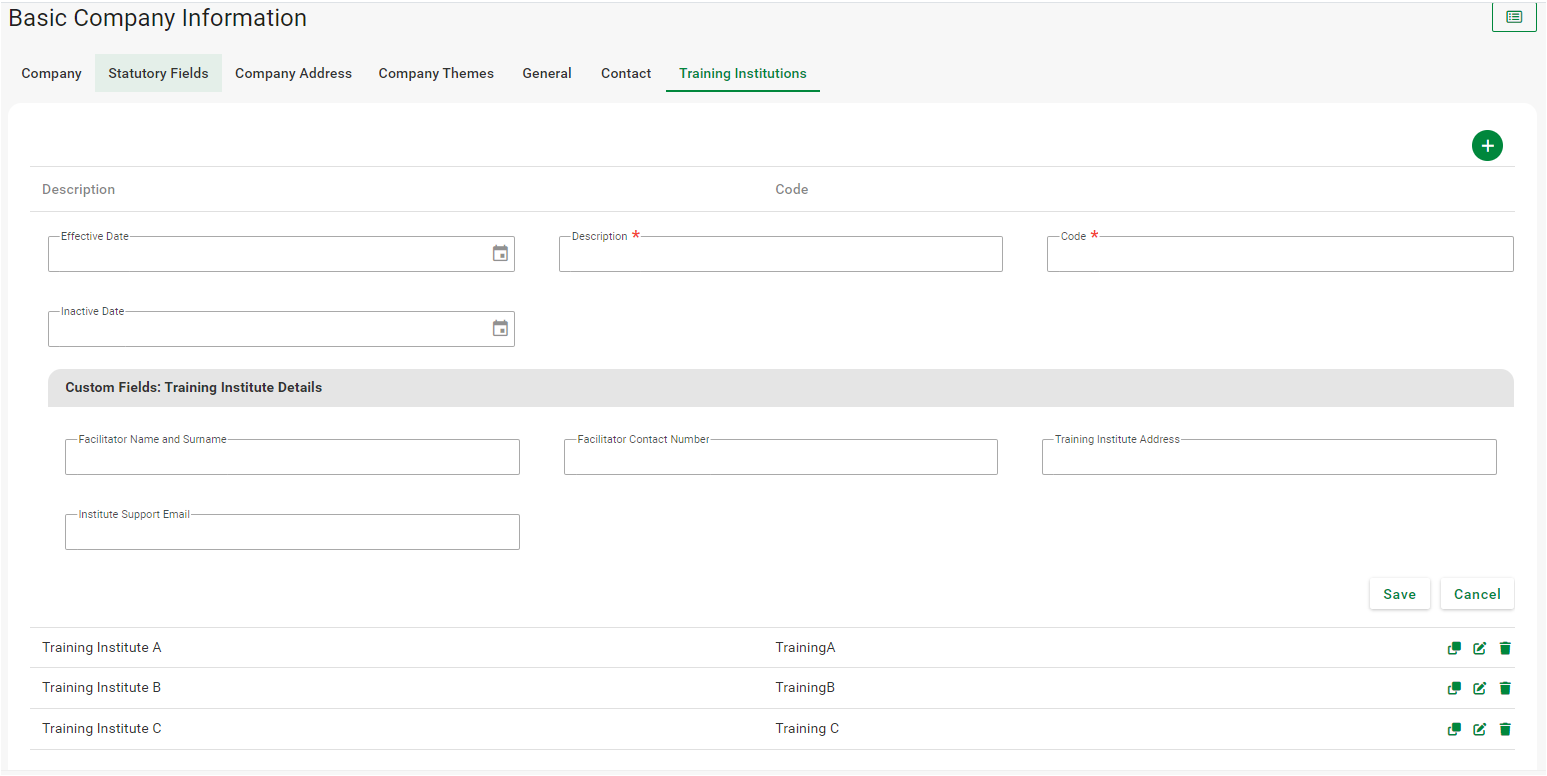
Task: Delete the Training Institute C entry
Action: pos(1505,729)
